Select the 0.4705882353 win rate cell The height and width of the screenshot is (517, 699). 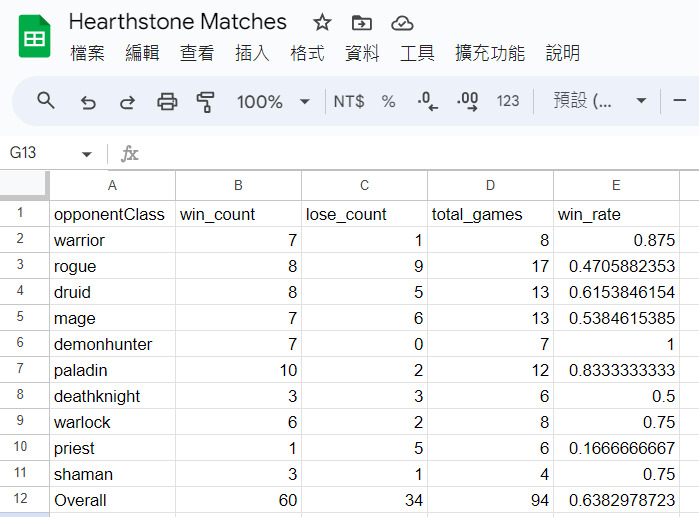tap(616, 266)
